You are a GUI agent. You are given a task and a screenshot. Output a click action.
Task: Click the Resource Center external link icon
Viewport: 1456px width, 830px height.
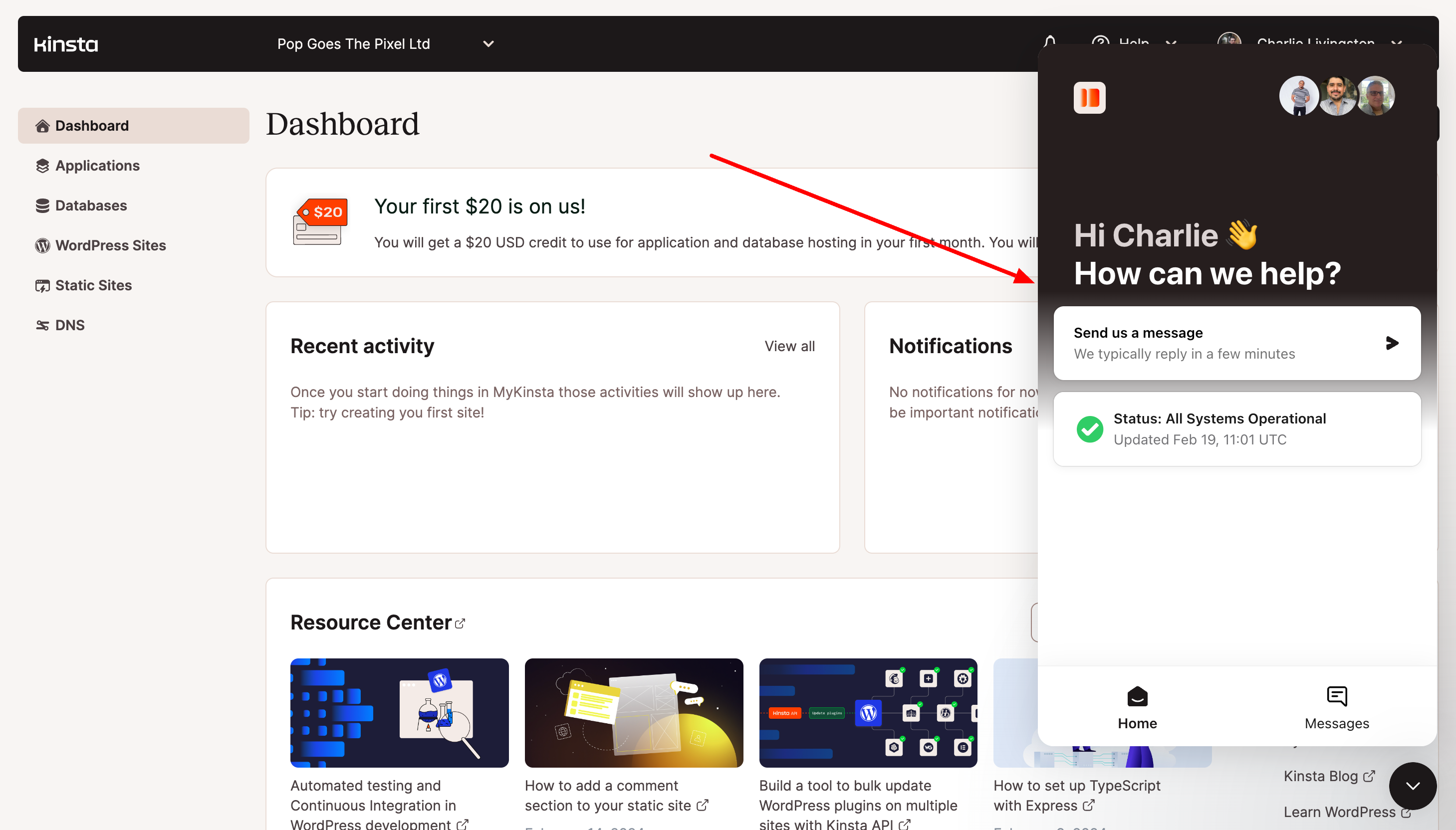(x=460, y=623)
